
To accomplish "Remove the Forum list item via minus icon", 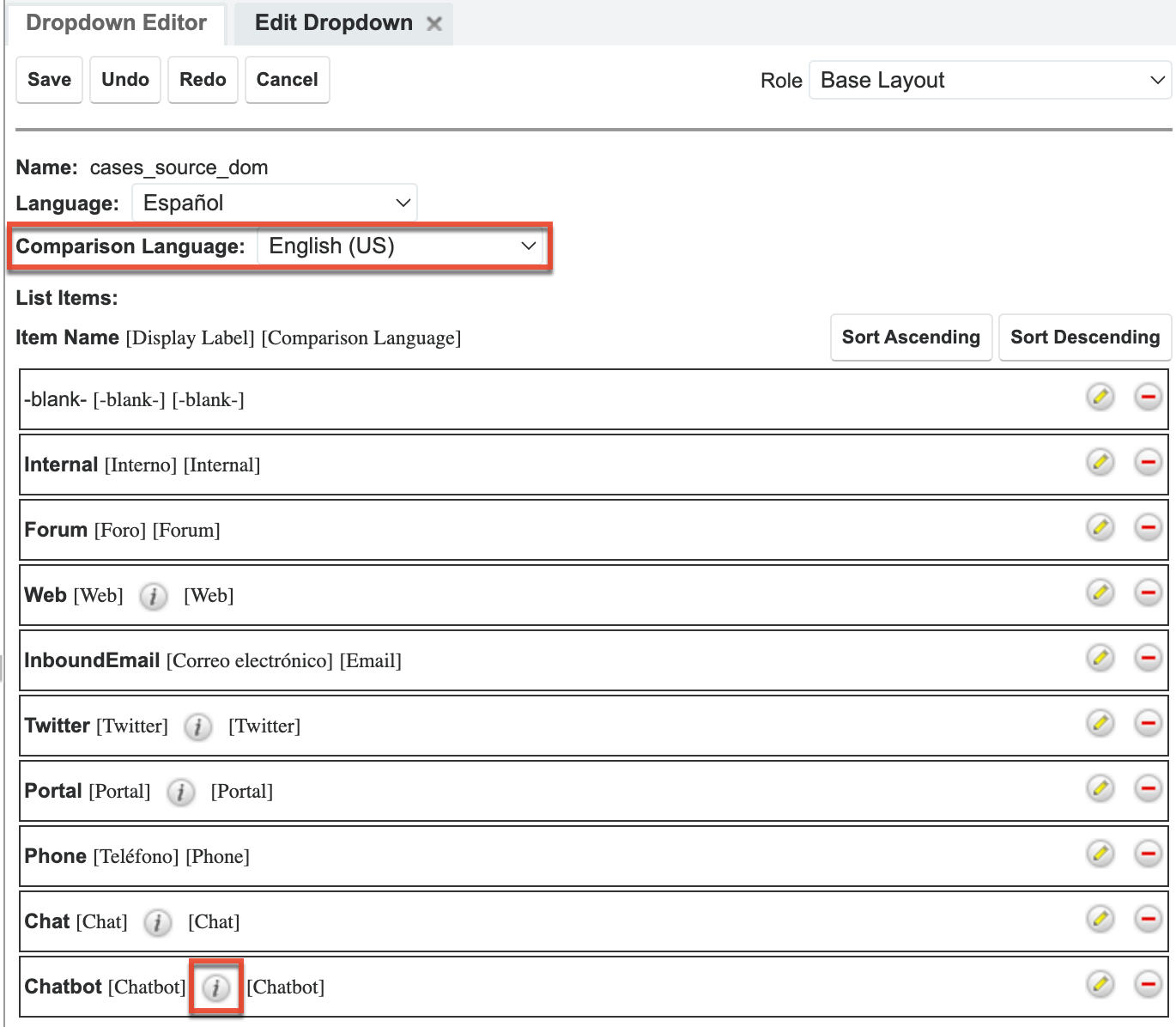I will [1148, 527].
